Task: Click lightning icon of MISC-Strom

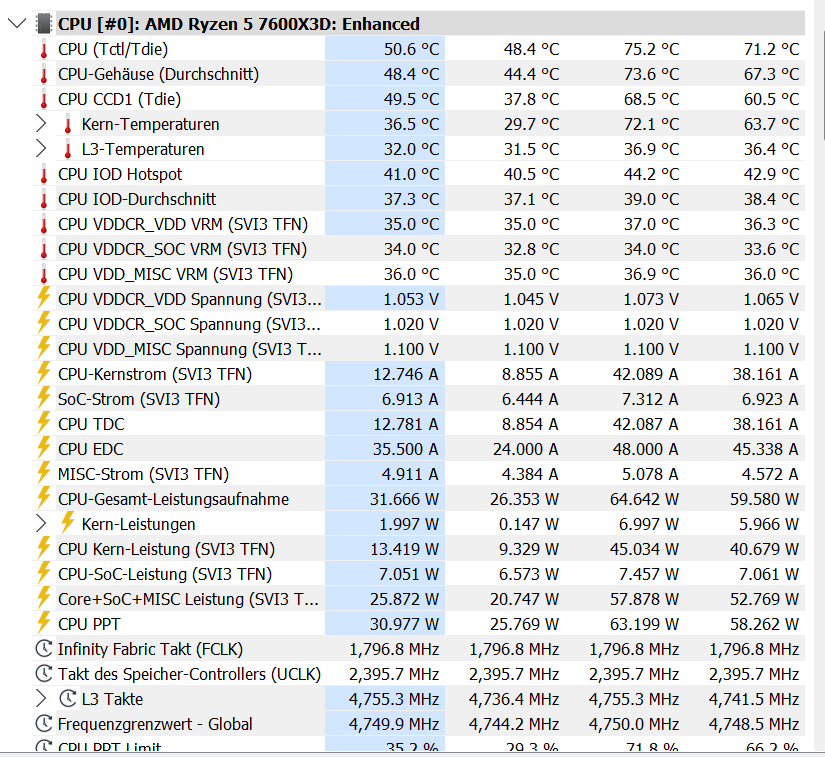Action: click(44, 472)
